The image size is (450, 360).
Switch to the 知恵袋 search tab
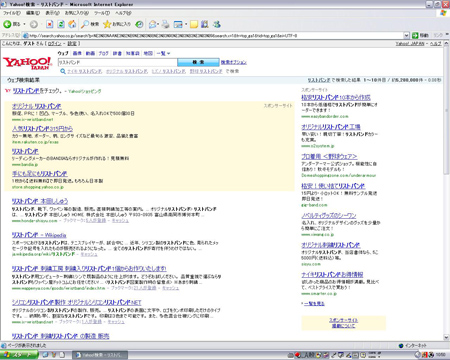coord(132,53)
